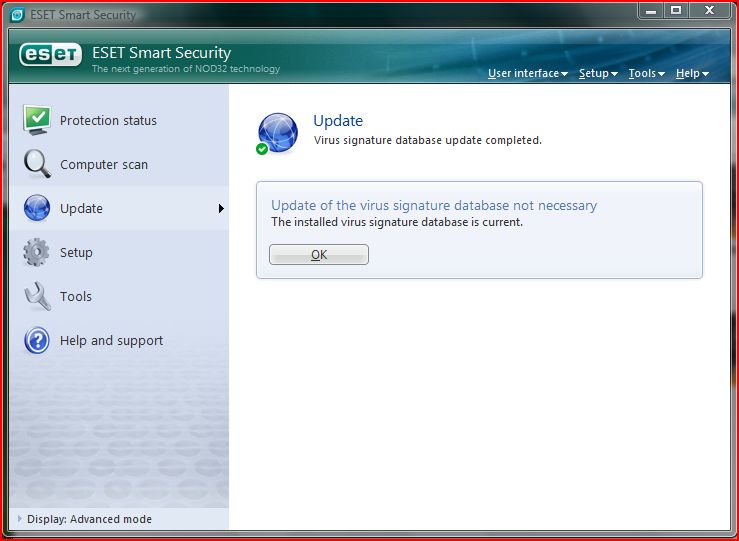Click the Help and support question icon
Viewport: 739px width, 541px height.
point(37,340)
